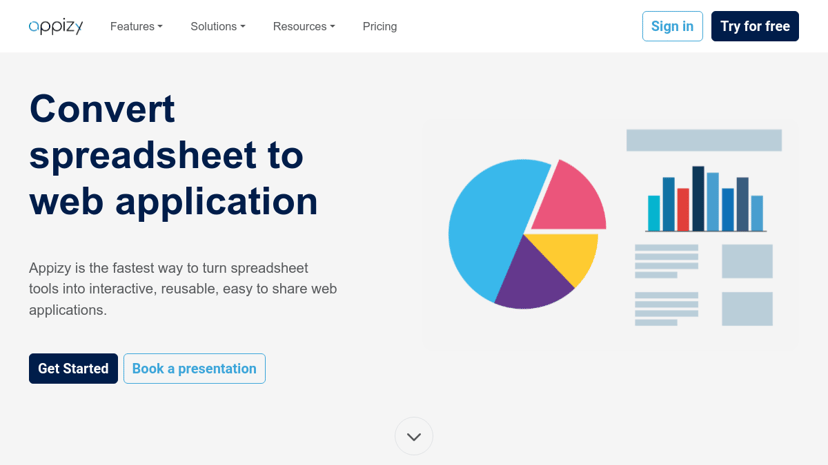Click the pie chart illustration

[527, 234]
